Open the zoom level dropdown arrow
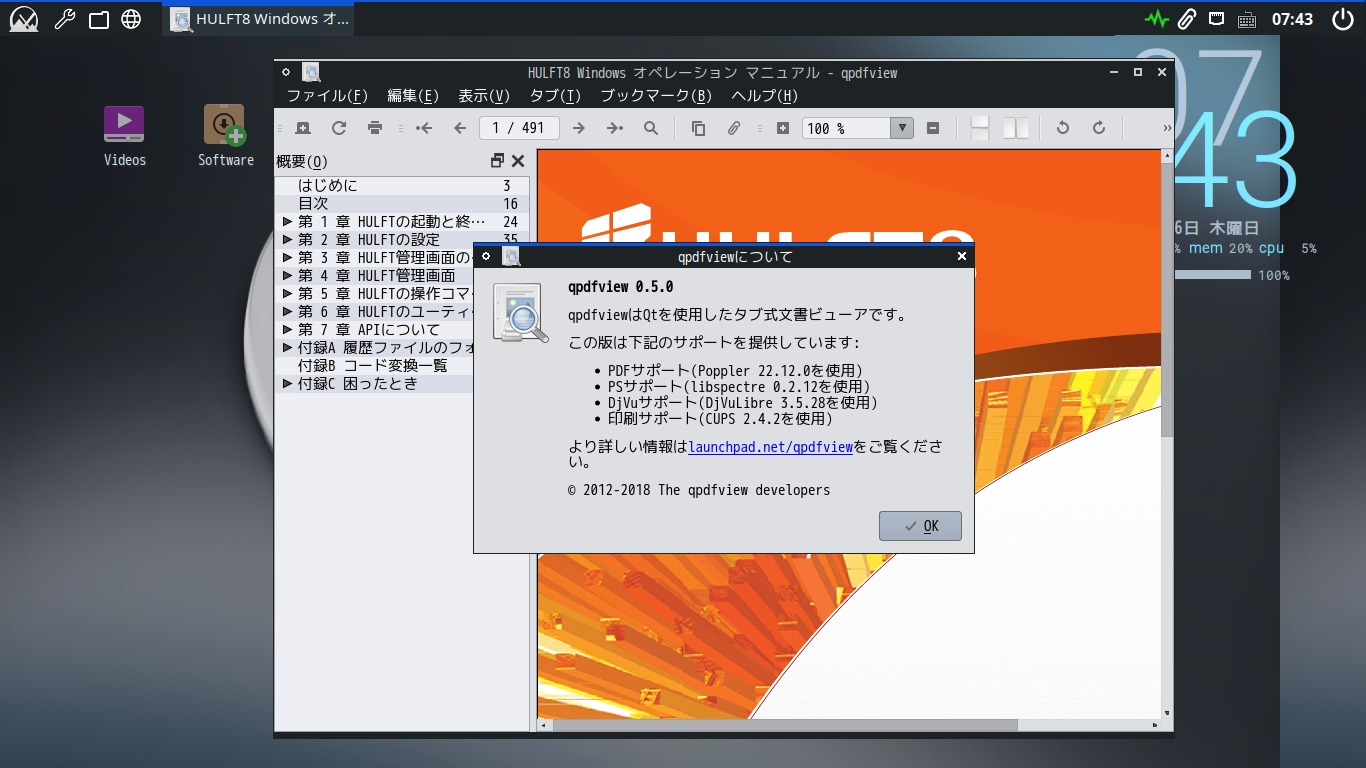1366x768 pixels. [x=903, y=128]
